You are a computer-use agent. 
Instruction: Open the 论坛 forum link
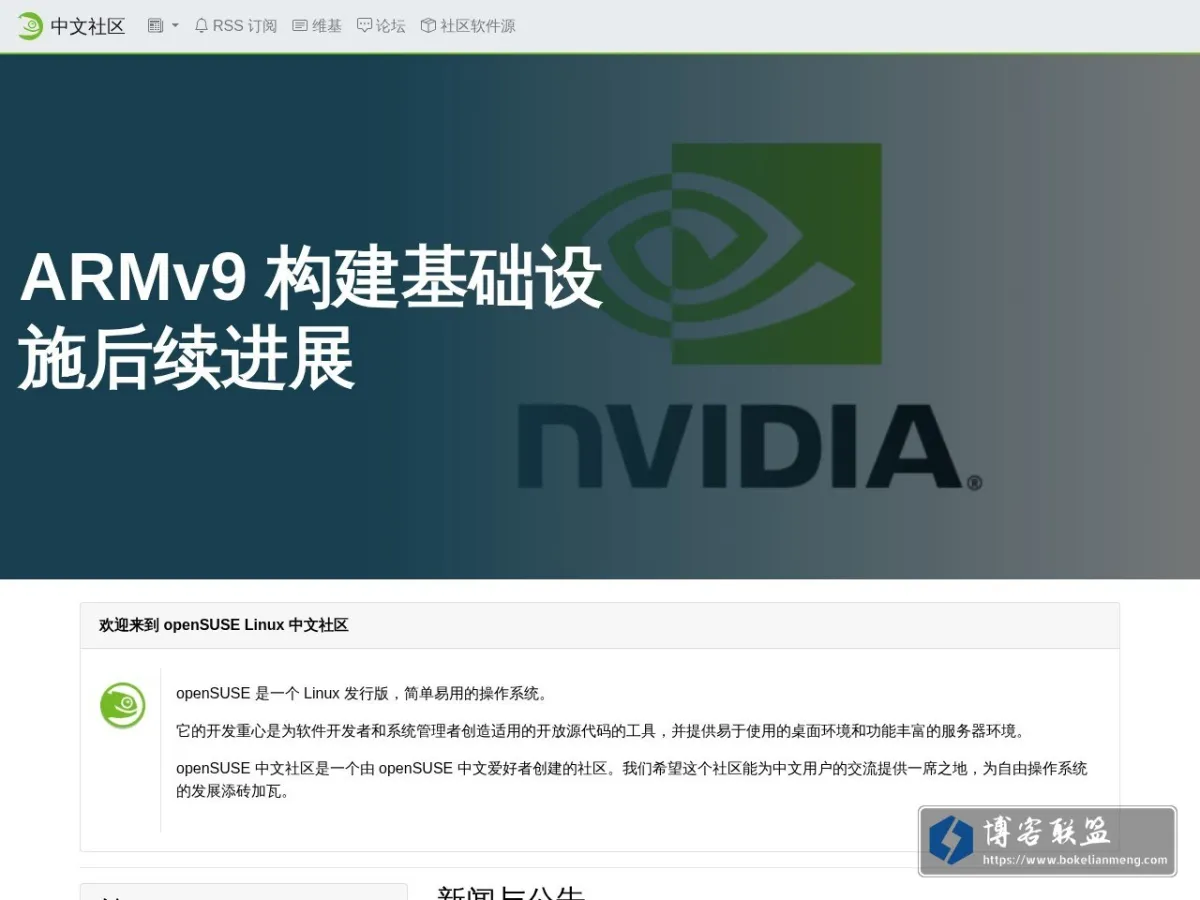click(x=381, y=26)
